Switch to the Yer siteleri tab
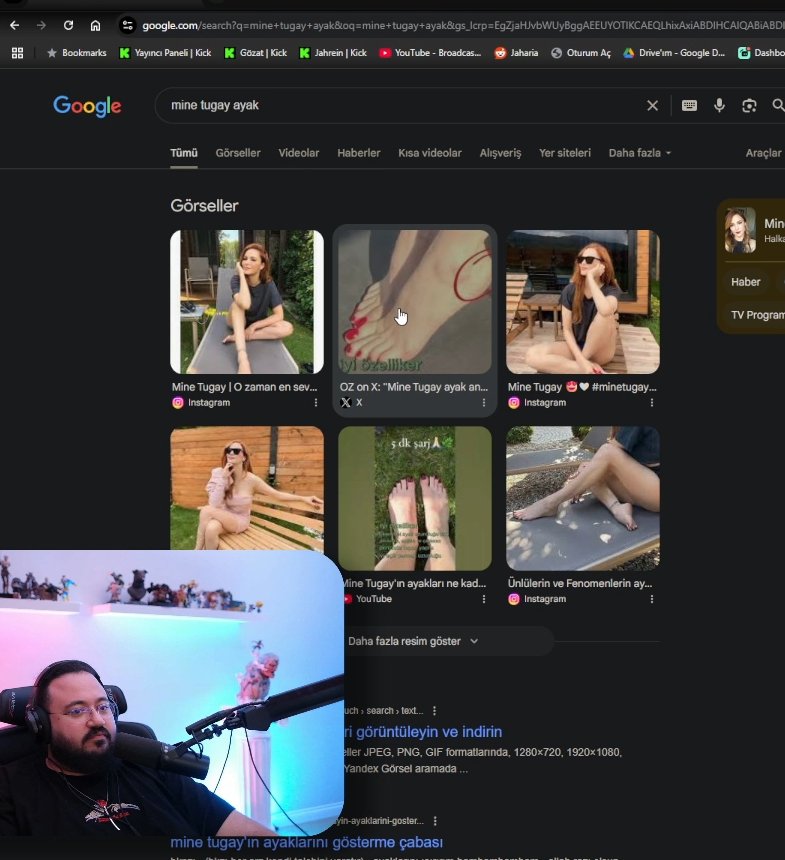 point(565,153)
